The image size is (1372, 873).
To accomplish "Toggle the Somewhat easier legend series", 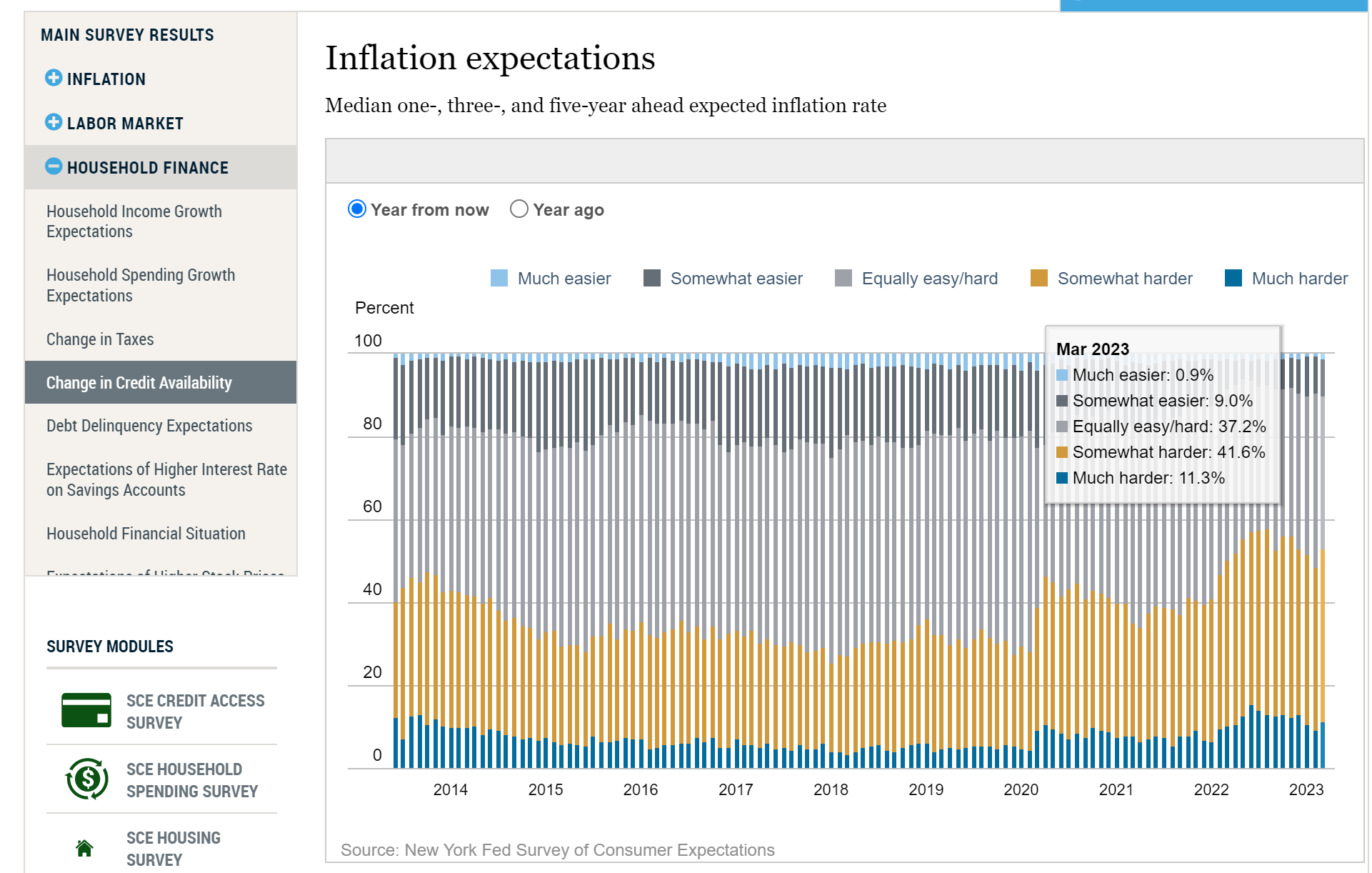I will (652, 278).
